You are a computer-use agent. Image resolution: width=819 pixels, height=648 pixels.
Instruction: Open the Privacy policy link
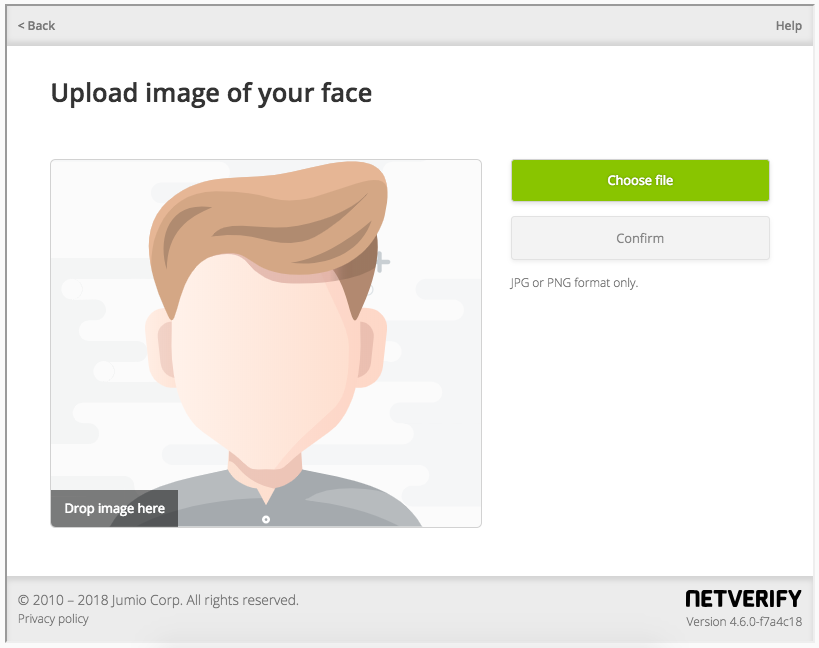coord(52,618)
